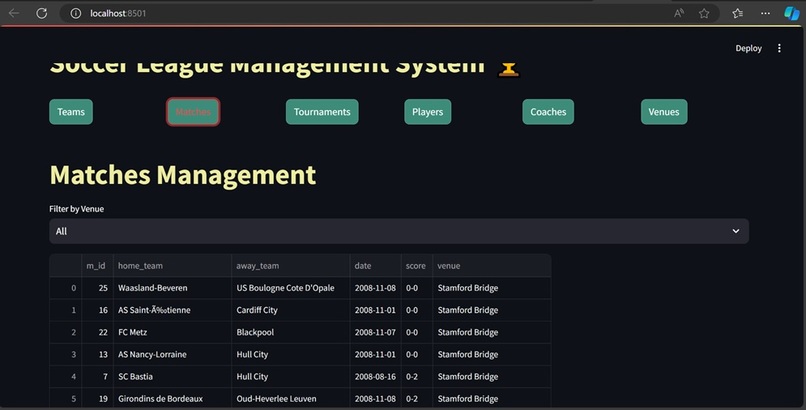Click the FC Metz cell
Screen dimensions: 806x410
[x=172, y=332]
